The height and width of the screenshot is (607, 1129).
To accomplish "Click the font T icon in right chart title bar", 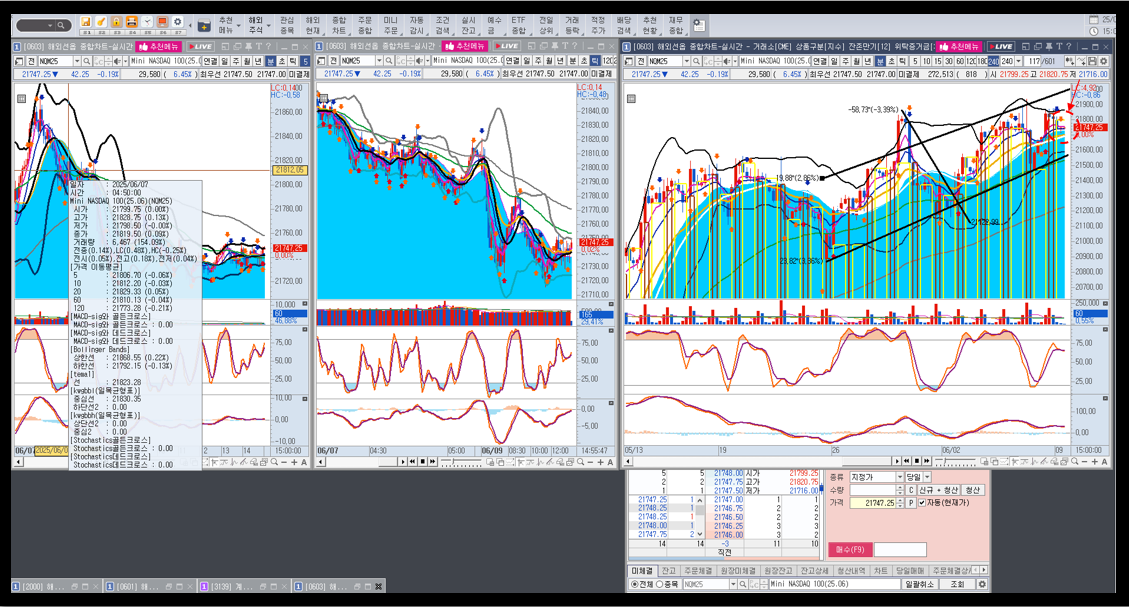I will tap(1057, 47).
